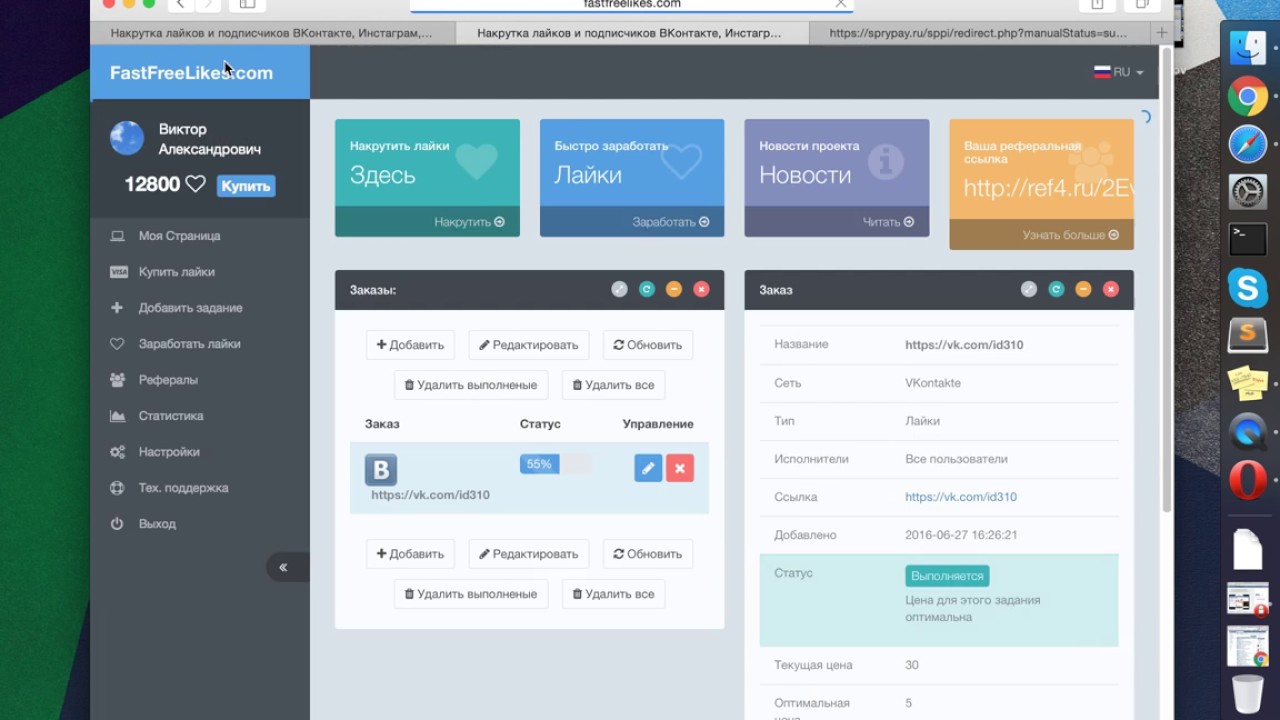Open Terminal from the Dock
The width and height of the screenshot is (1280, 720).
pyautogui.click(x=1247, y=240)
